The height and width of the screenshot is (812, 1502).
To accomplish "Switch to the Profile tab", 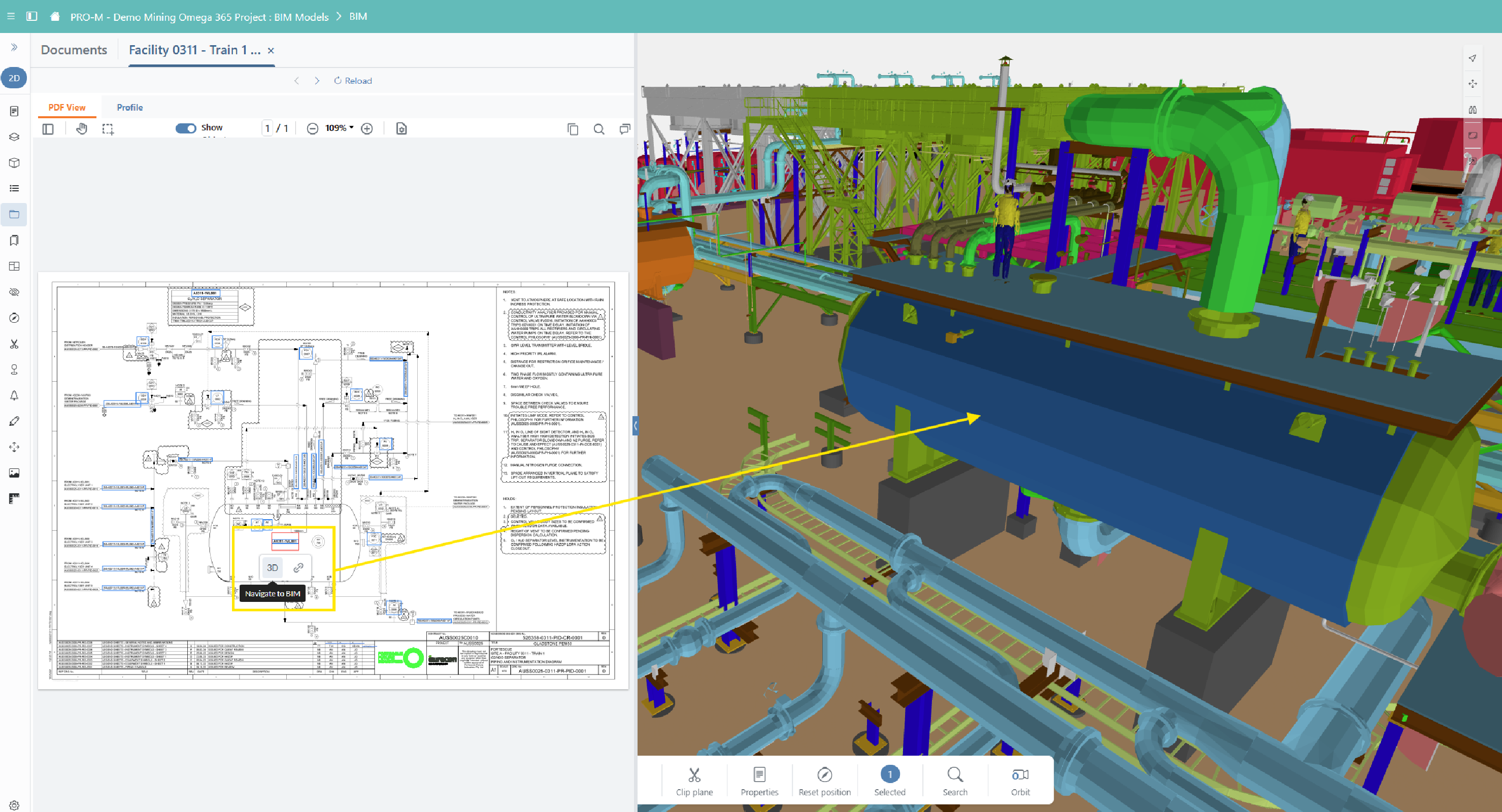I will 129,107.
